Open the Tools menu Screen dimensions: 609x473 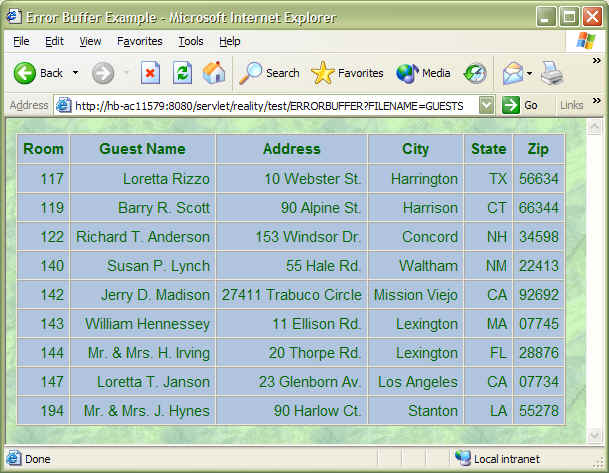click(190, 41)
